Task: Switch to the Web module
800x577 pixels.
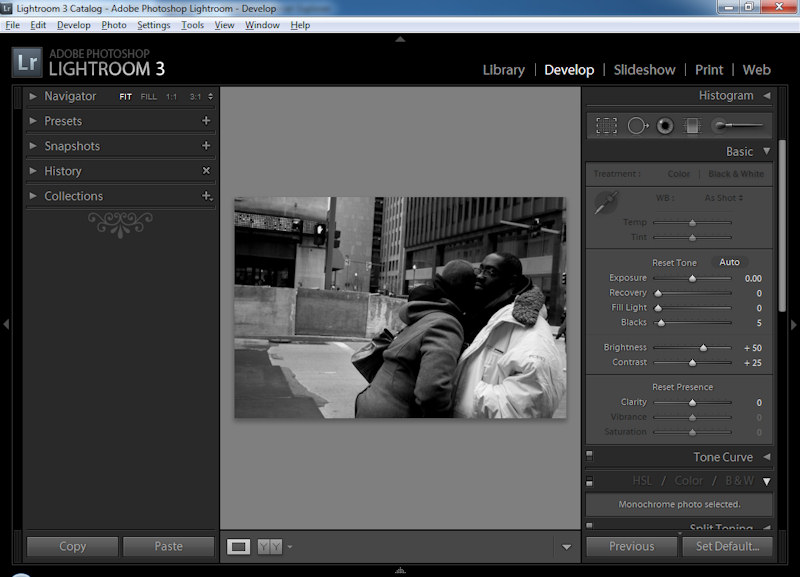Action: point(756,70)
